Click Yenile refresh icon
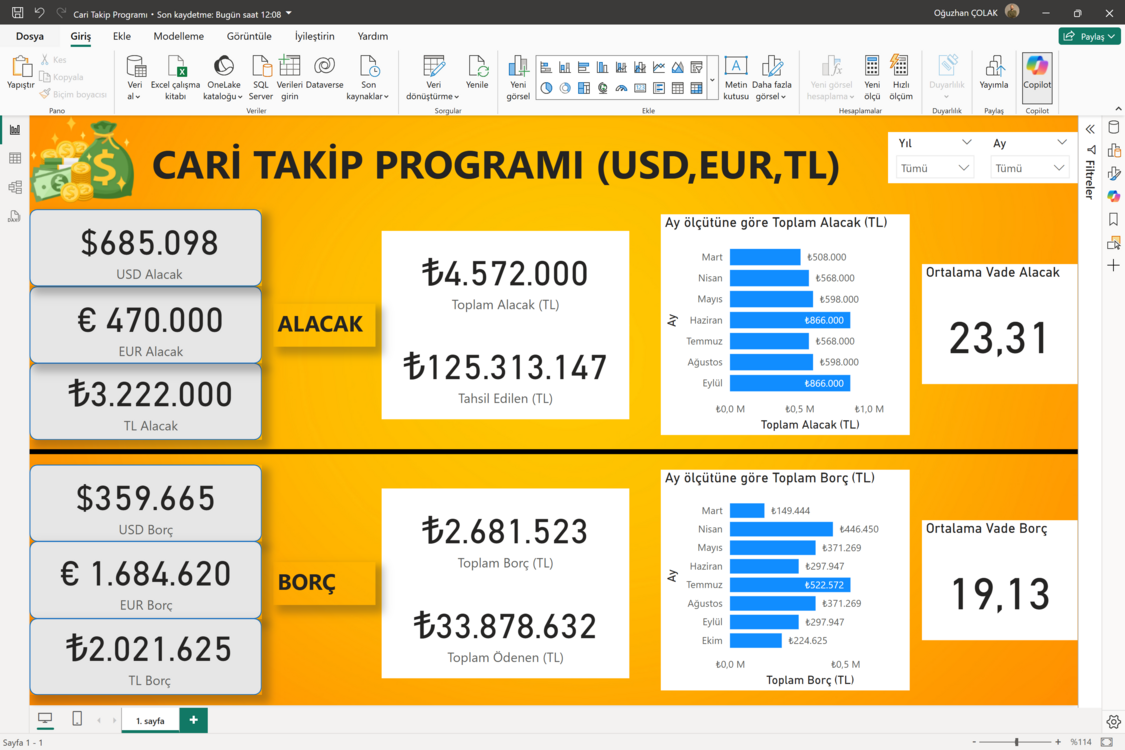1125x750 pixels. click(x=477, y=67)
